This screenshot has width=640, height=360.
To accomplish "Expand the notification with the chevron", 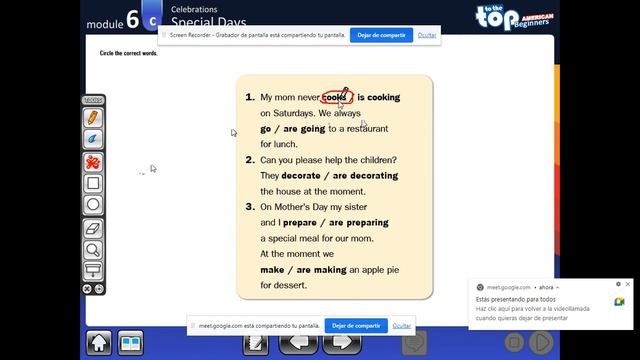I will point(558,287).
